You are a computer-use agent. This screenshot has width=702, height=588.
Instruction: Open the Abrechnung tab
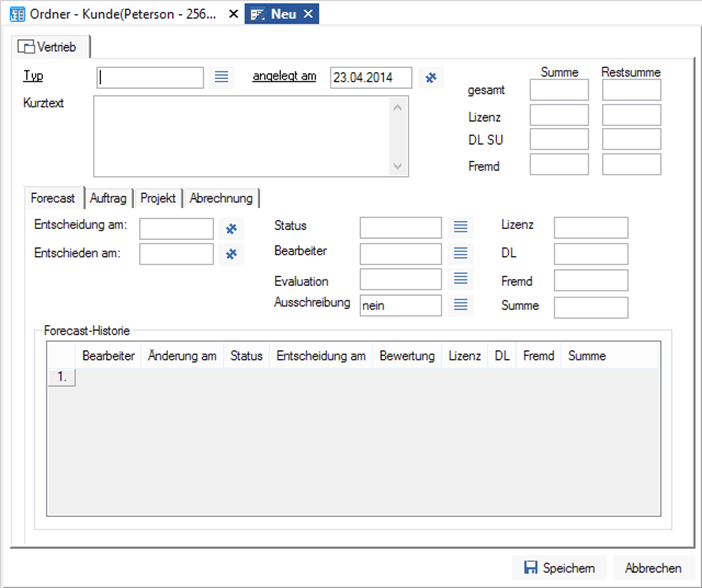pyautogui.click(x=221, y=198)
